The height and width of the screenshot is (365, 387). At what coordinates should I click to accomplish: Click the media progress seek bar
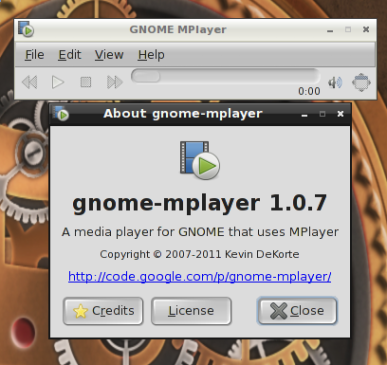(225, 76)
